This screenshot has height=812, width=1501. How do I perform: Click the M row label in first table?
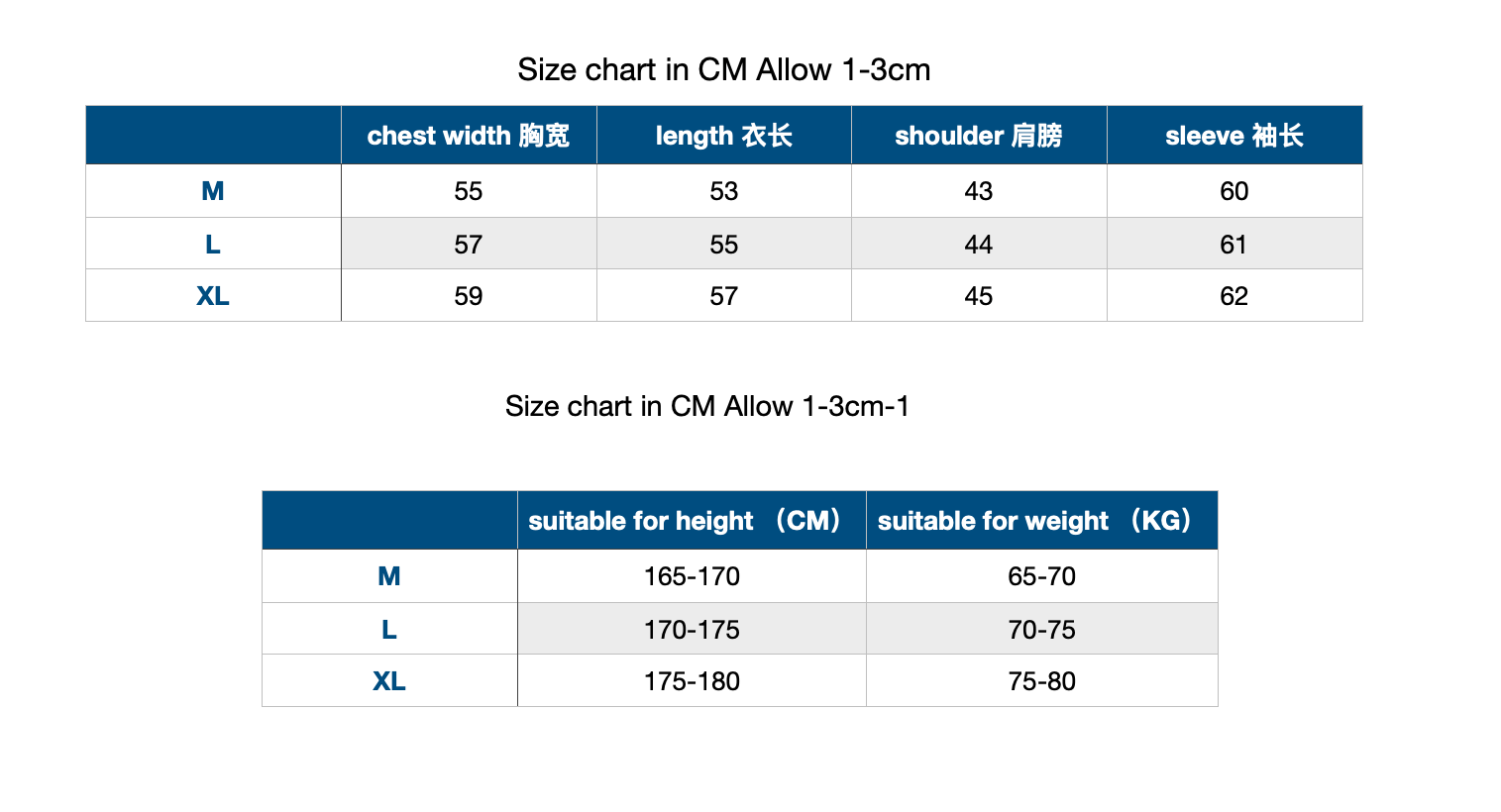(x=213, y=191)
